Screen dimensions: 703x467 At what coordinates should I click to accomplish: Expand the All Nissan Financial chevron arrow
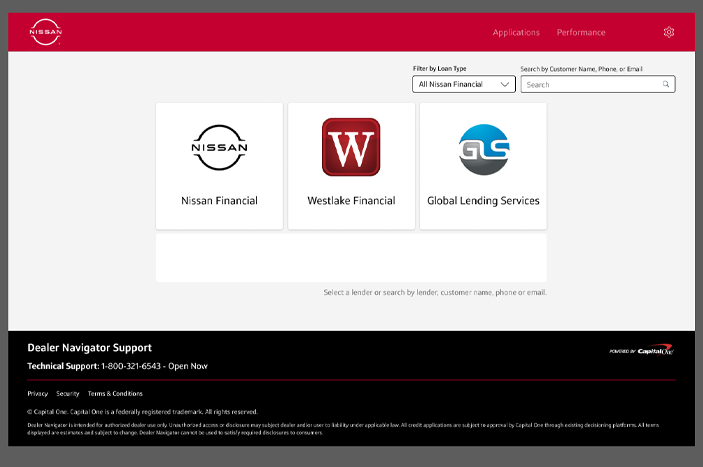coord(505,85)
